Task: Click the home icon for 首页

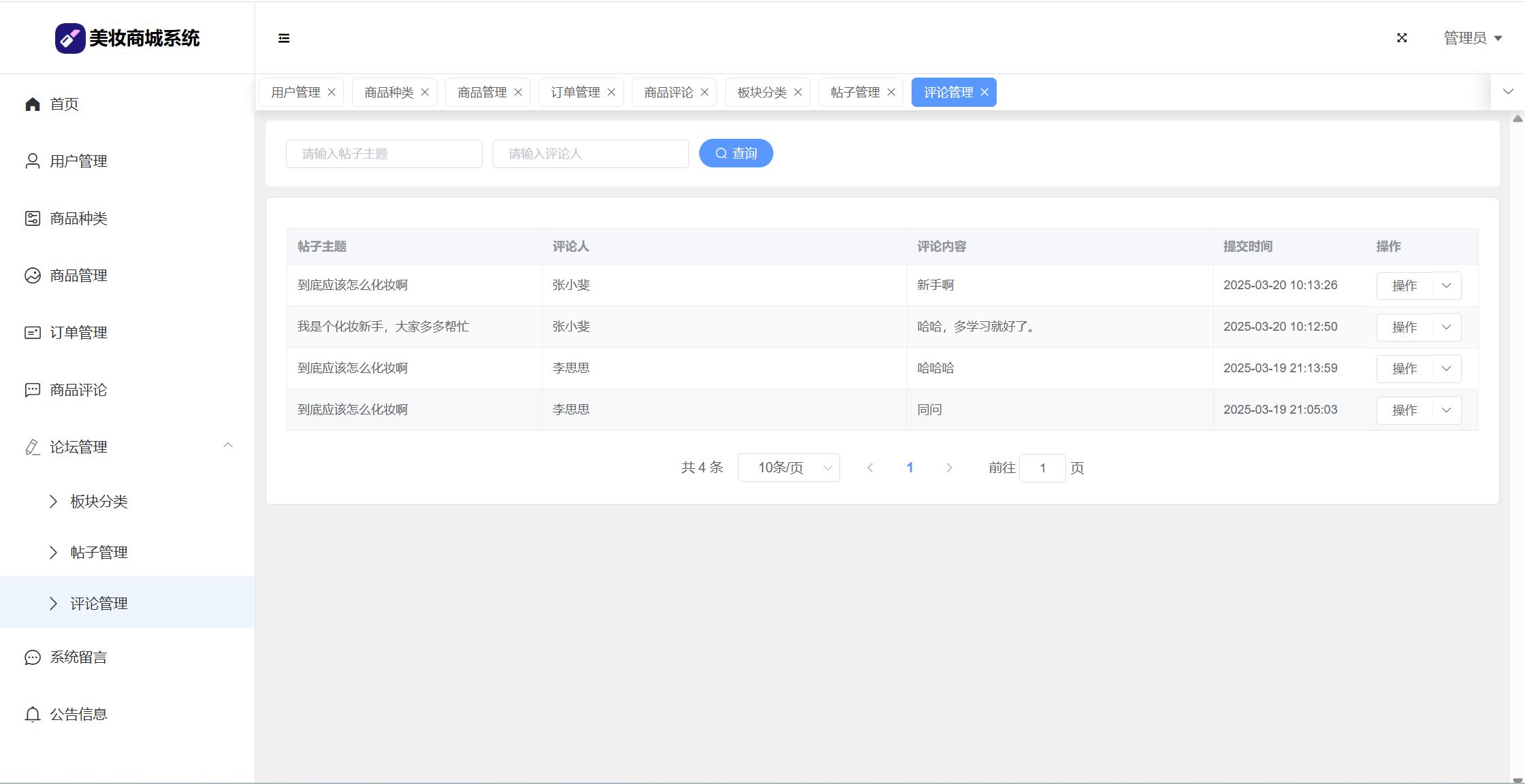Action: (33, 104)
